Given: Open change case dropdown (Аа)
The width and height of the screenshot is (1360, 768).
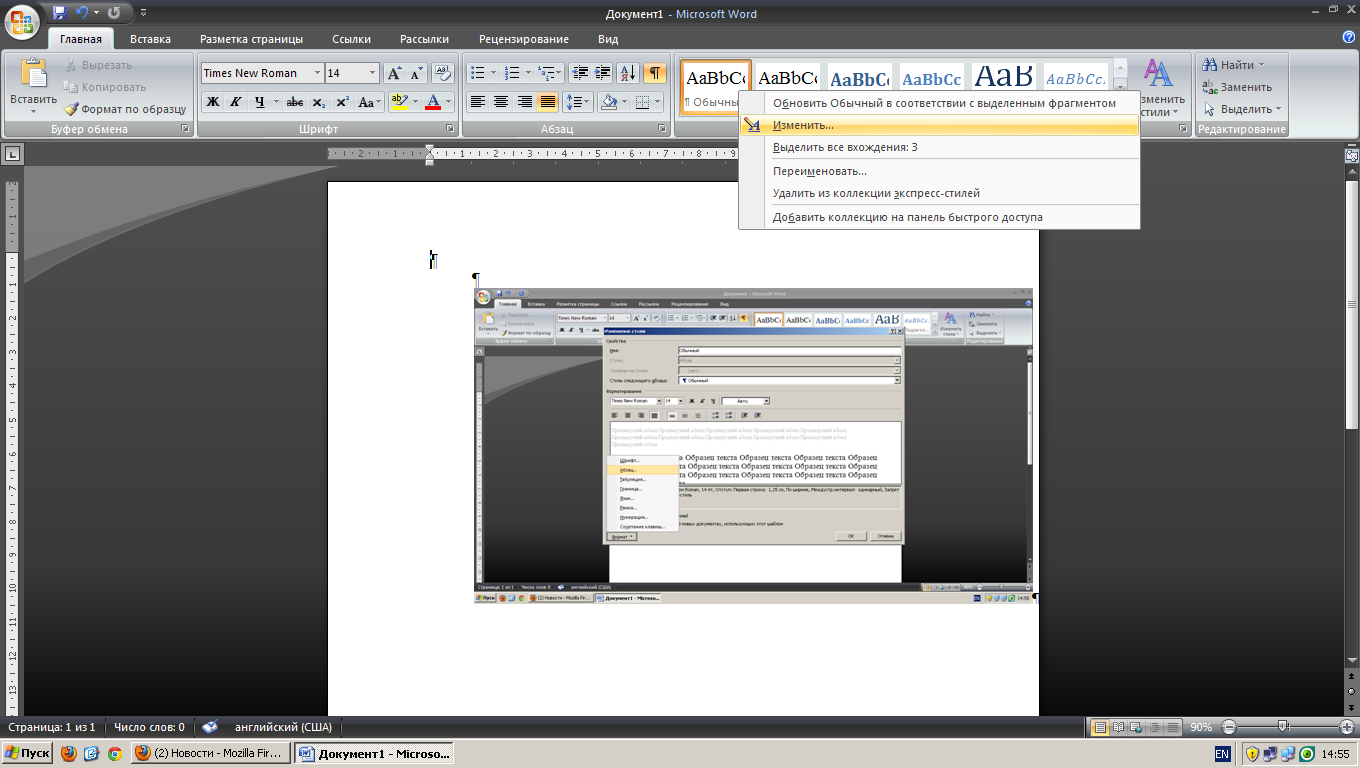Looking at the screenshot, I should (x=370, y=102).
